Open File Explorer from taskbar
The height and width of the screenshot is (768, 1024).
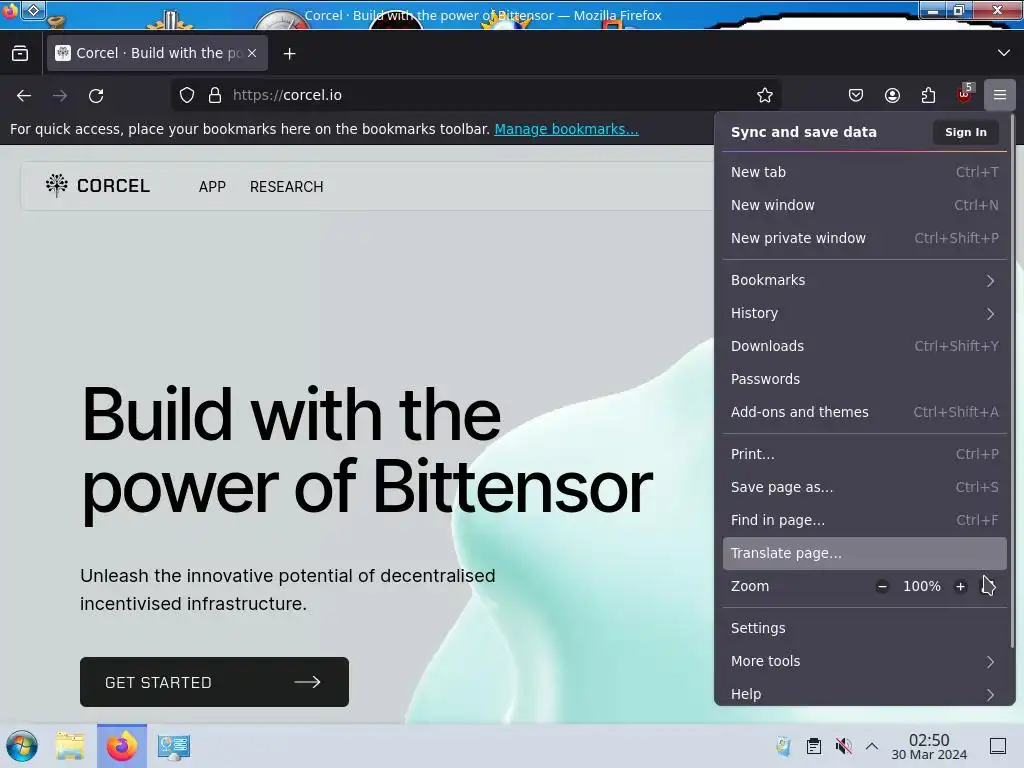point(70,746)
